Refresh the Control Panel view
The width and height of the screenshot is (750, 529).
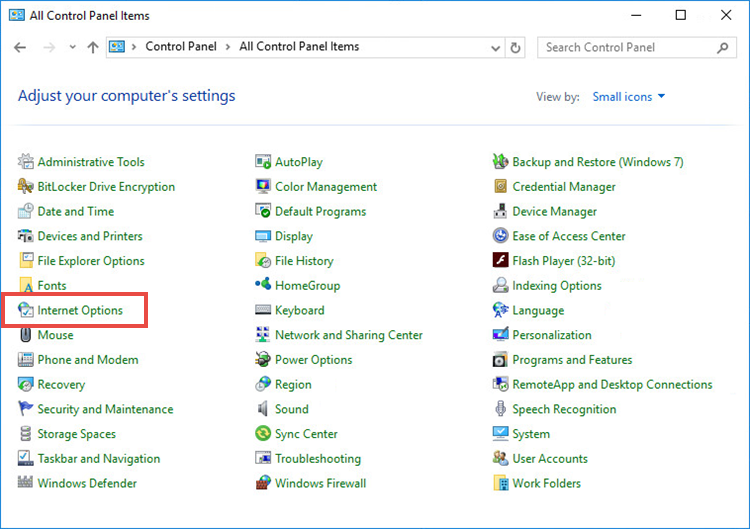pyautogui.click(x=515, y=48)
